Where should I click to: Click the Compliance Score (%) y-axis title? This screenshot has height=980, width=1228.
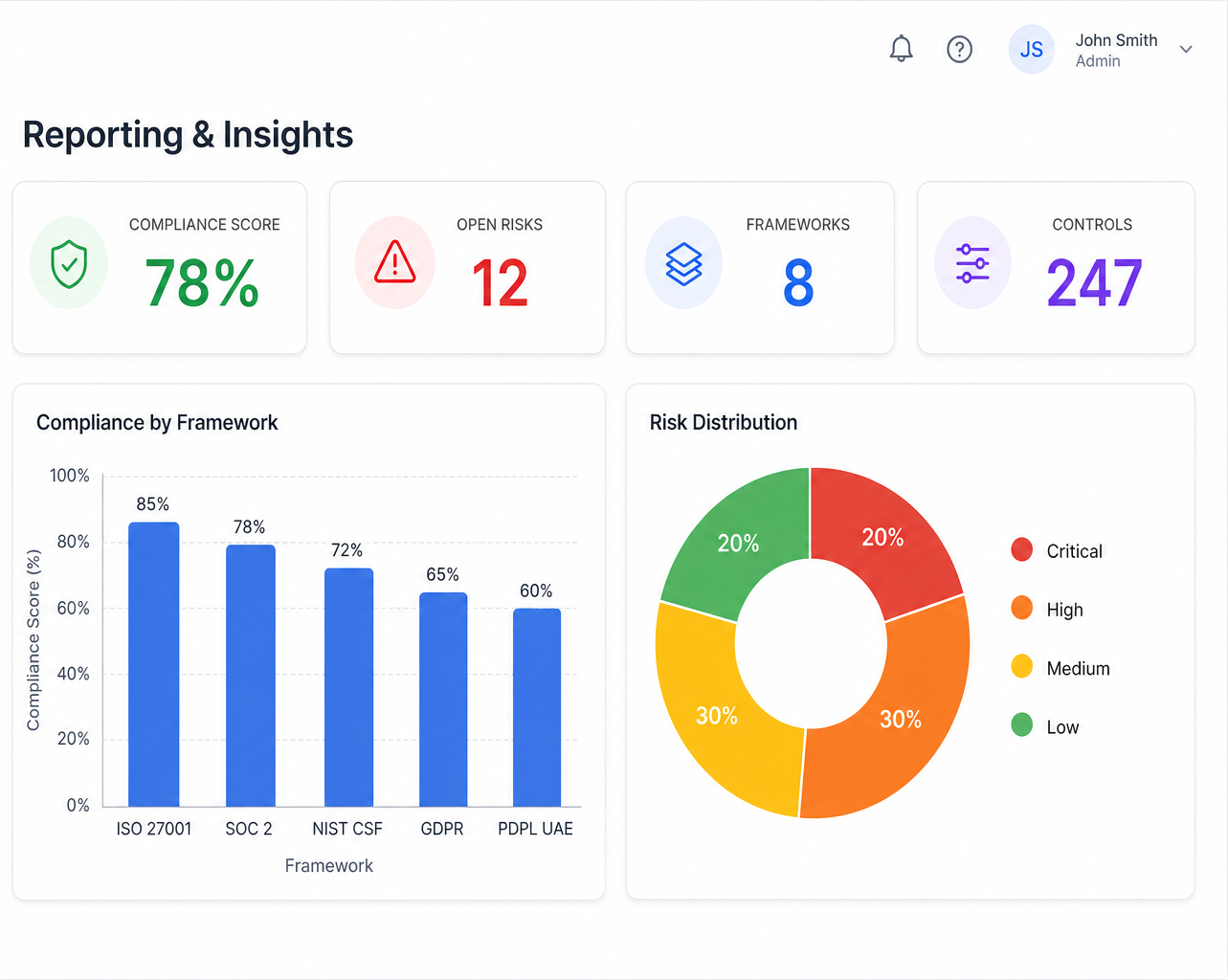[33, 640]
